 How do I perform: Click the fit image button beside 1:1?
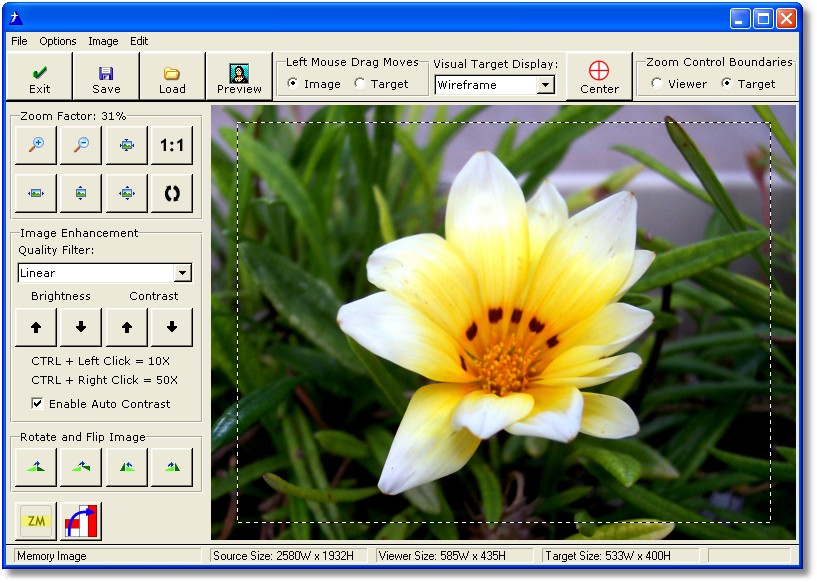[x=127, y=145]
